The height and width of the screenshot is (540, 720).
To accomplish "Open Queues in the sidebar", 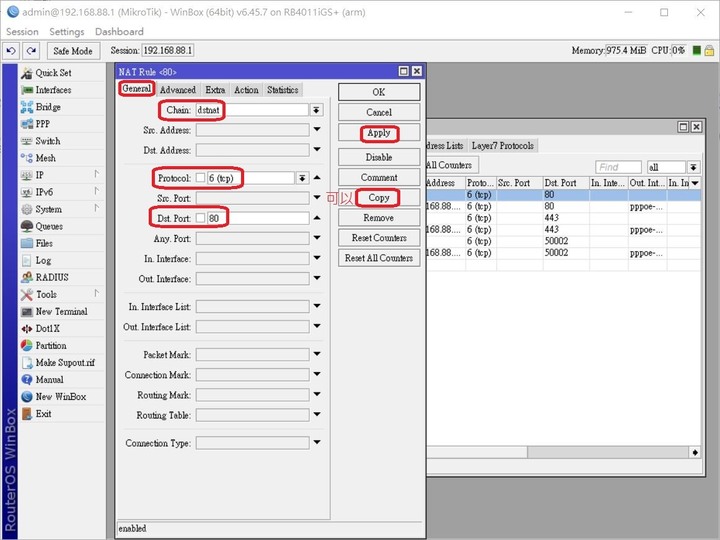I will 49,226.
